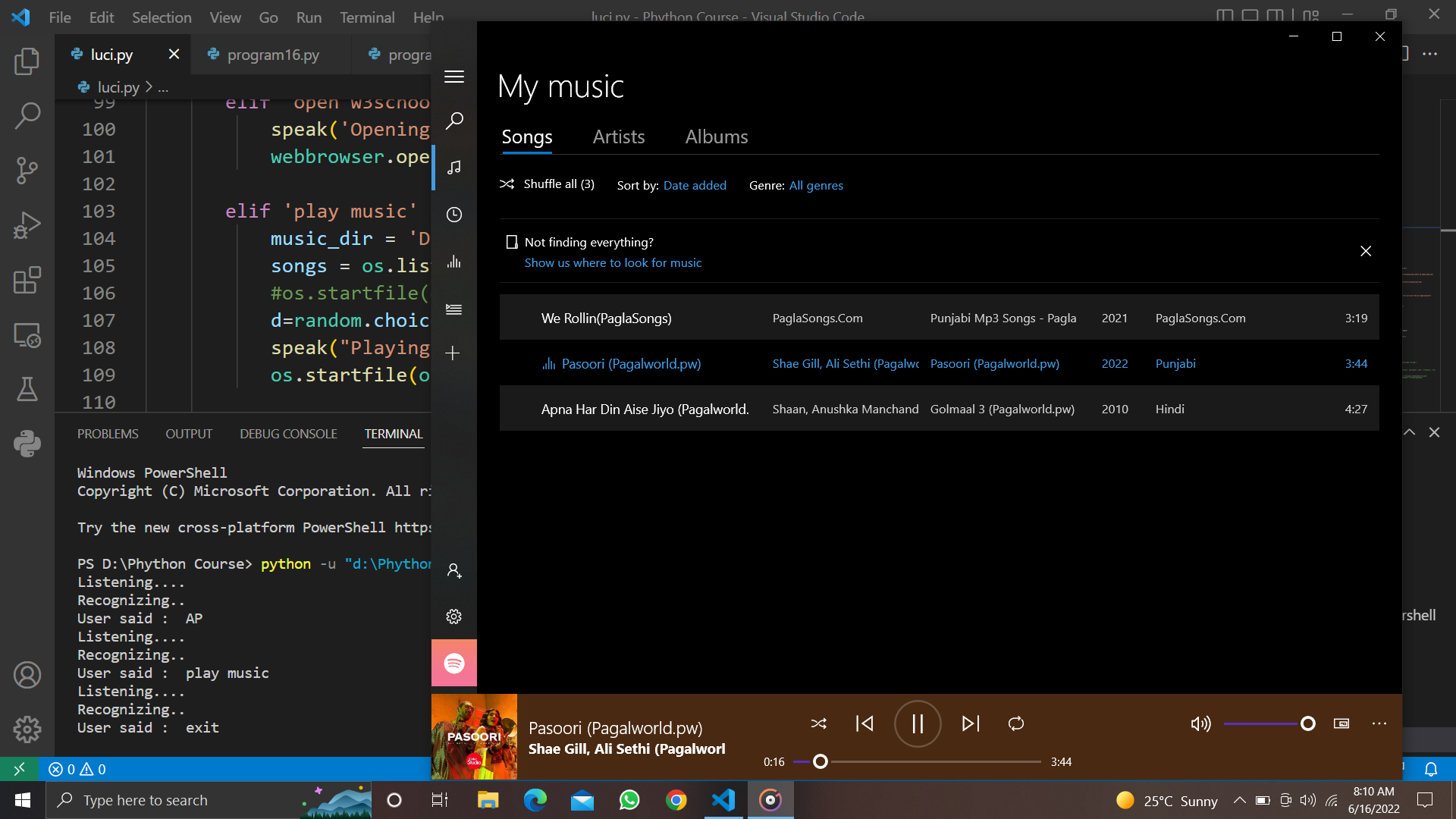The image size is (1456, 819).
Task: Switch to the Albums tab
Action: tap(717, 137)
